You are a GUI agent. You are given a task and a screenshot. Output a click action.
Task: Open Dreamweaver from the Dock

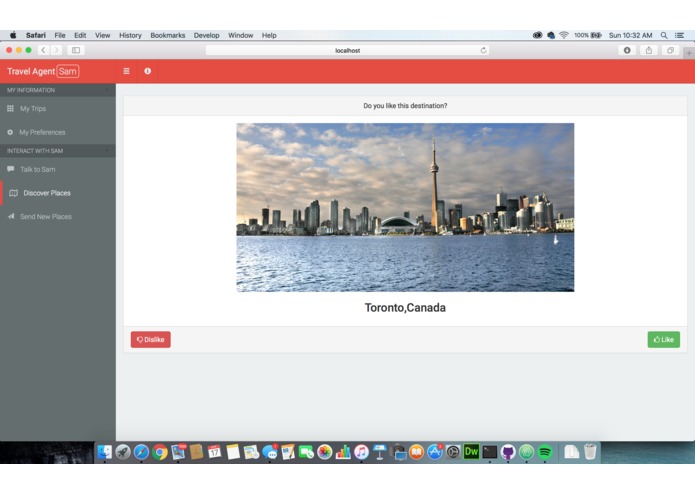471,452
